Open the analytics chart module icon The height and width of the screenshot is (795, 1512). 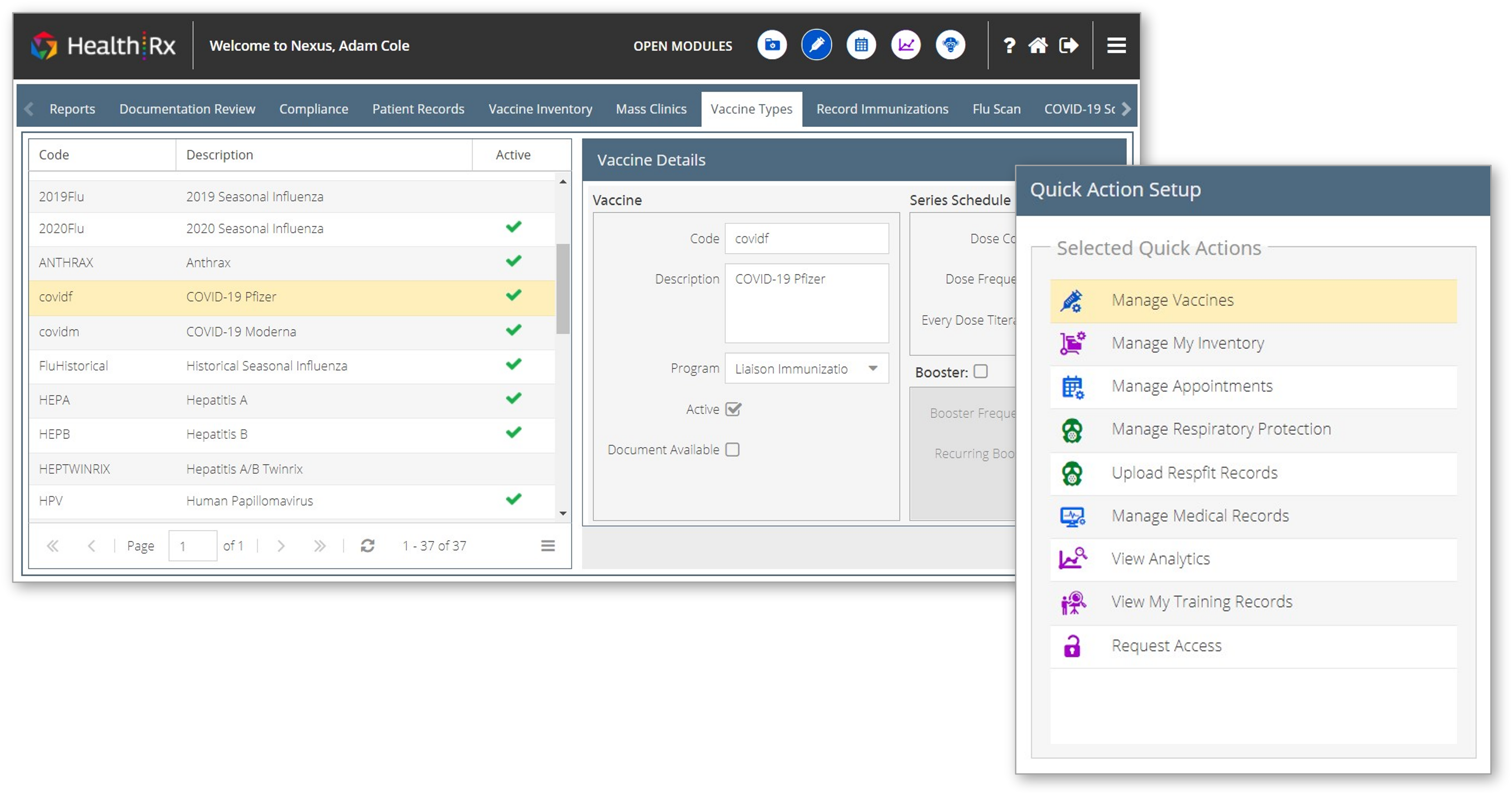(x=906, y=45)
